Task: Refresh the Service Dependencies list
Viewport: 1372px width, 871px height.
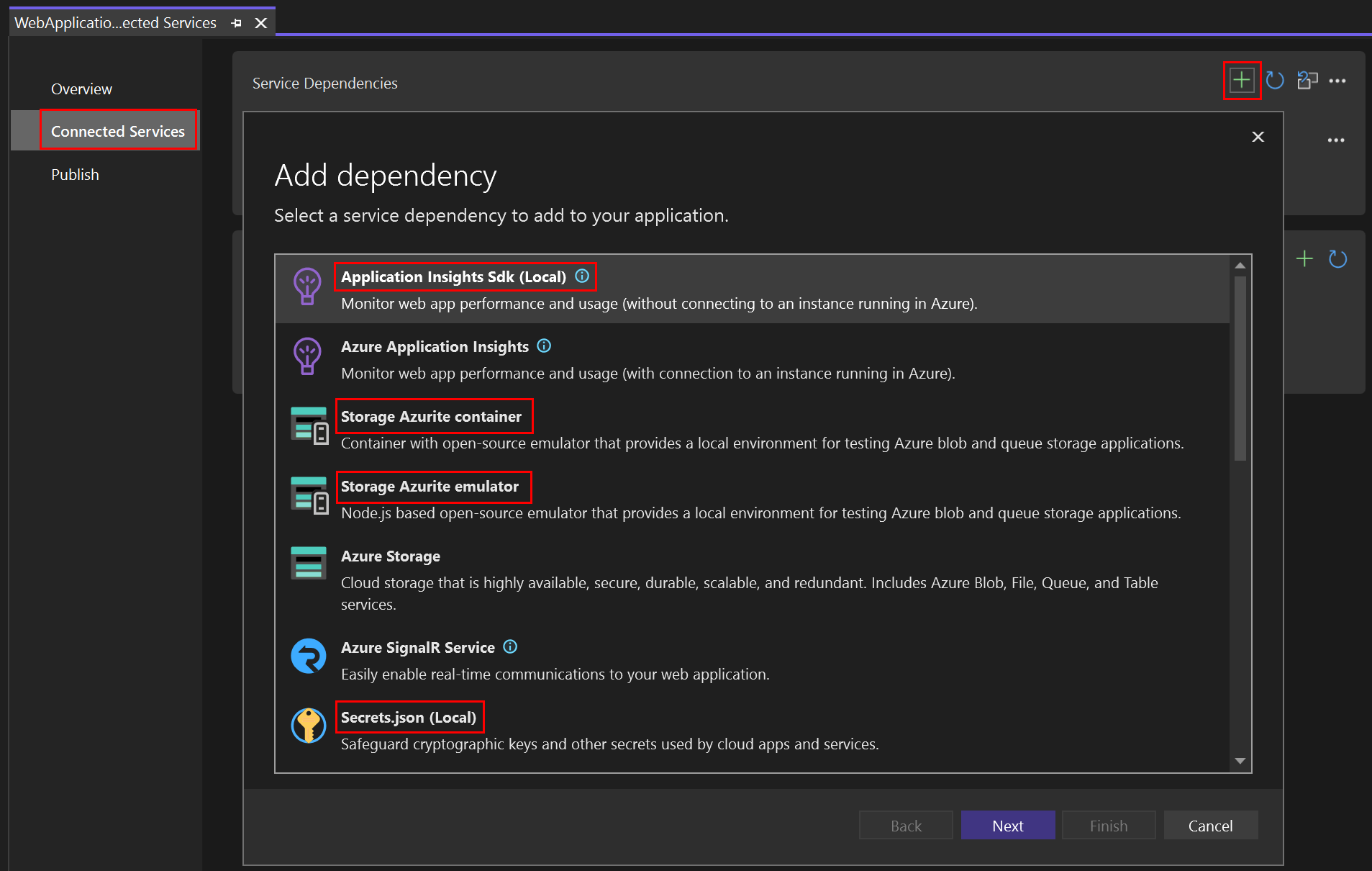Action: [x=1274, y=81]
